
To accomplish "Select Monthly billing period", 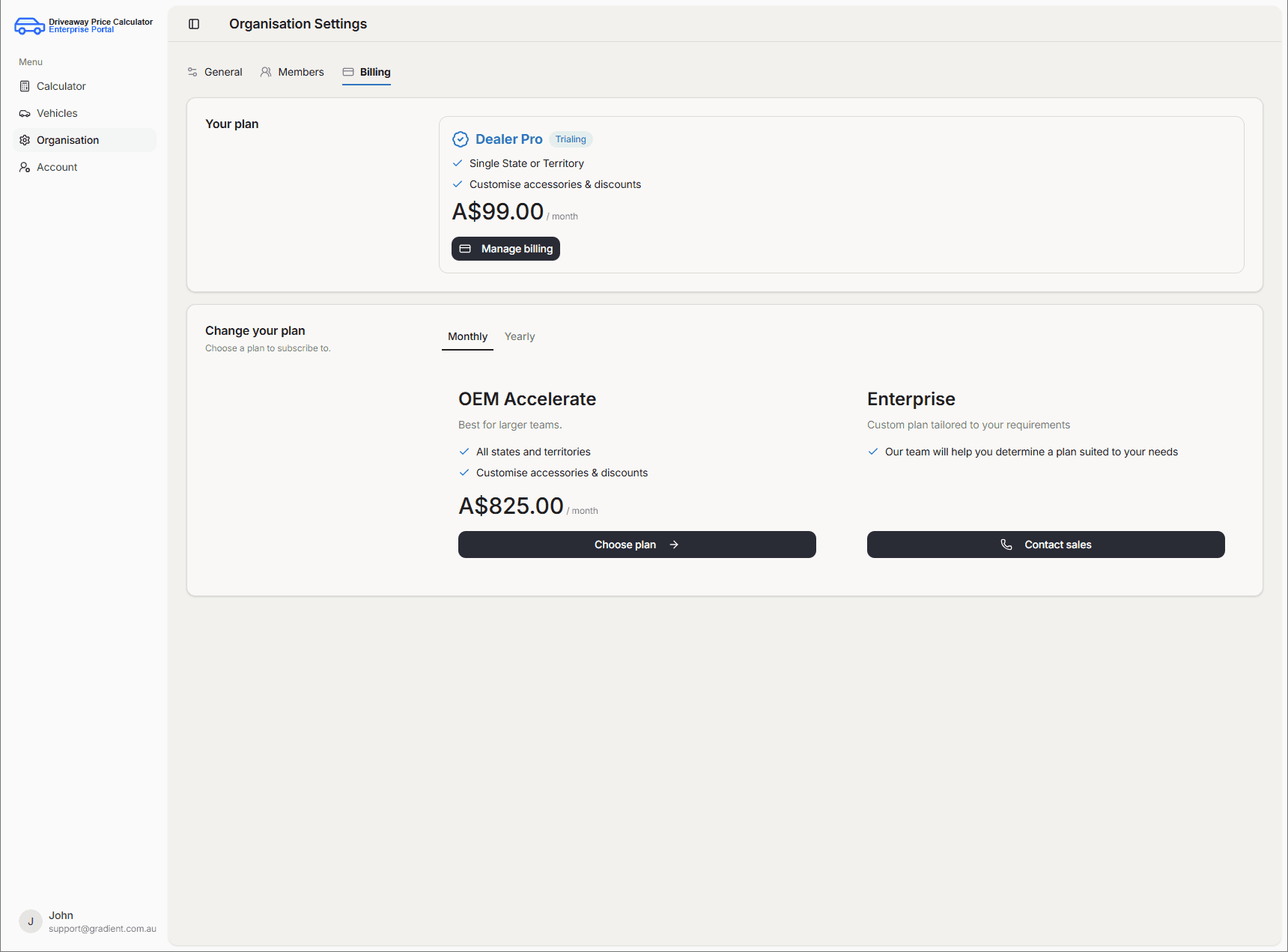I will (467, 336).
